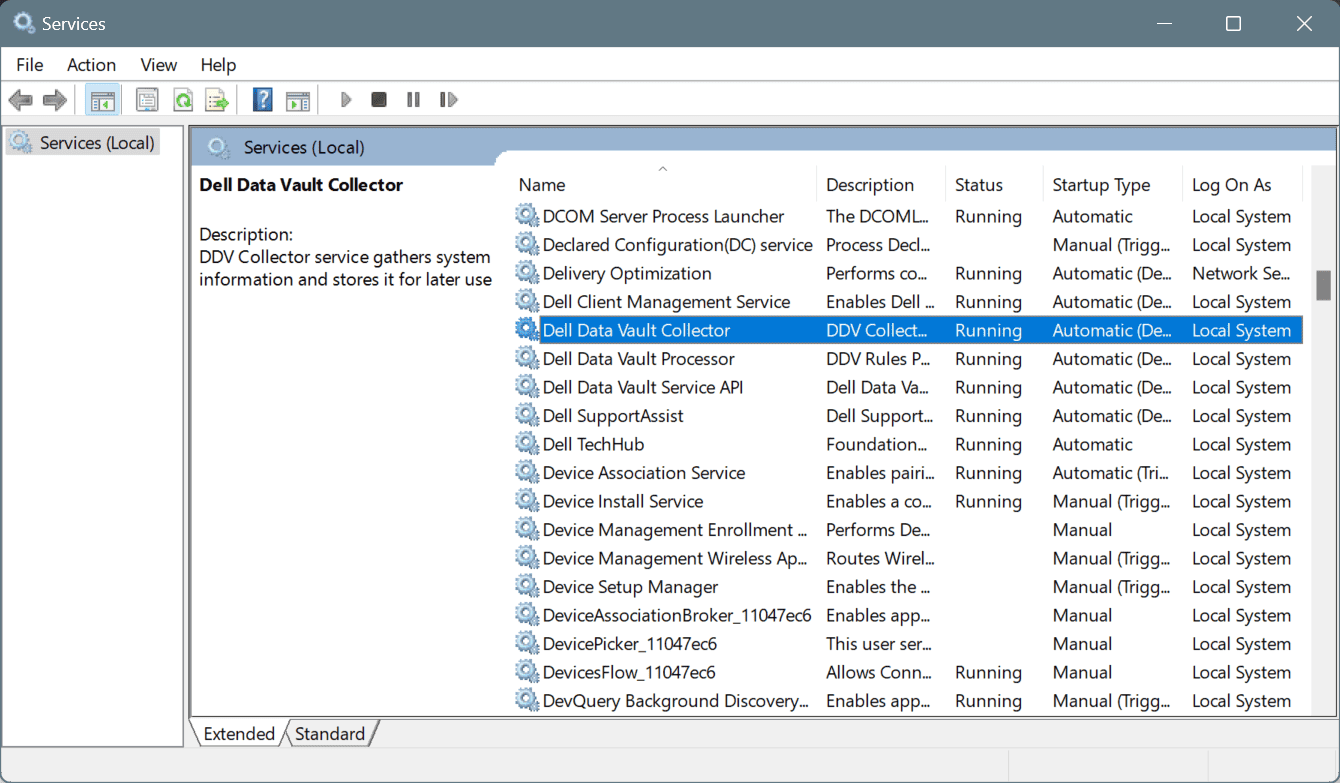
Task: Sort by the Log On As column header
Action: (1242, 185)
